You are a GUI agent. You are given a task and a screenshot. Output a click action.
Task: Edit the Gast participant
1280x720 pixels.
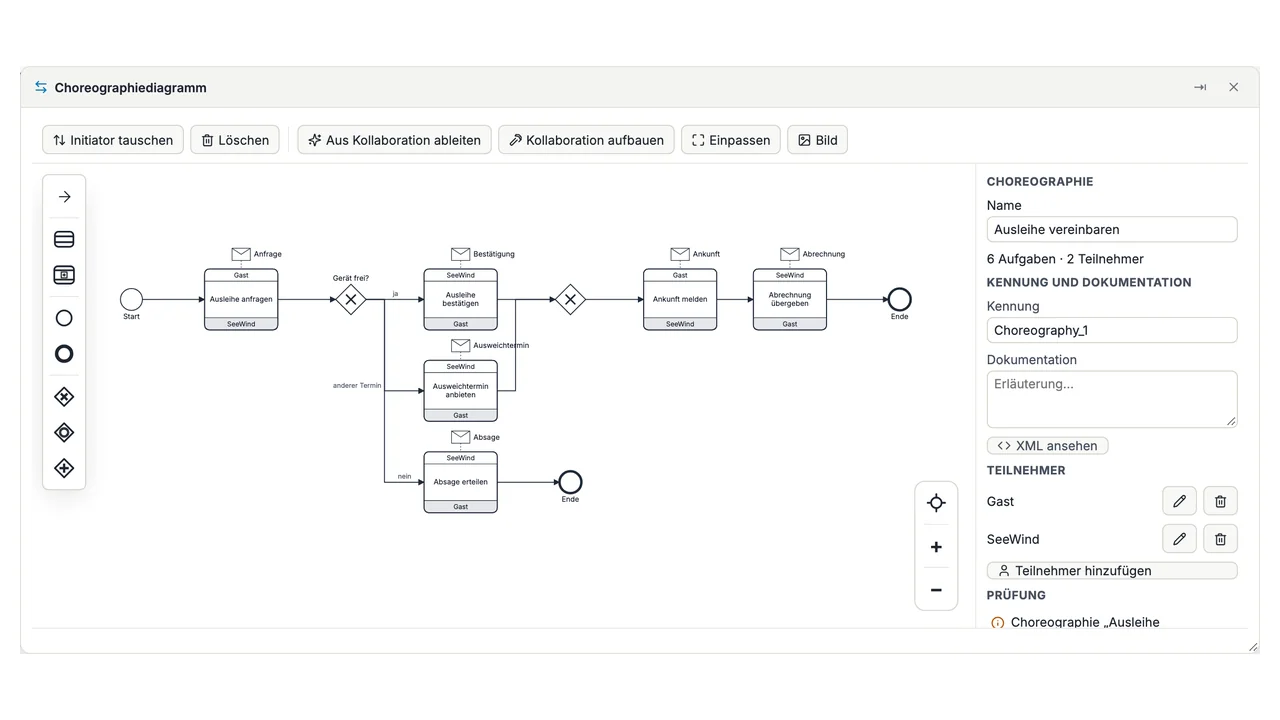[x=1180, y=502]
